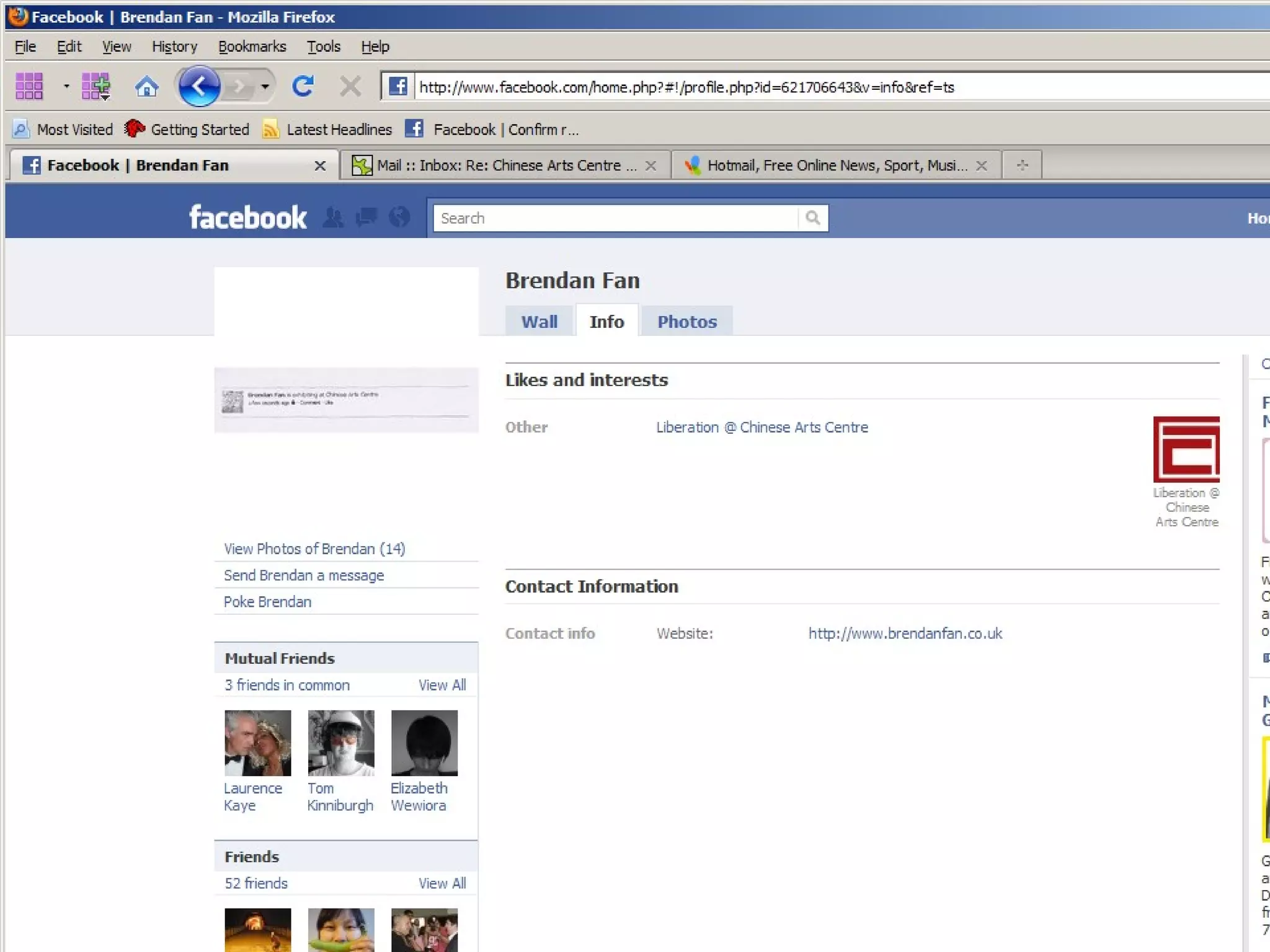
Task: Click the Facebook Search input field
Action: point(614,218)
